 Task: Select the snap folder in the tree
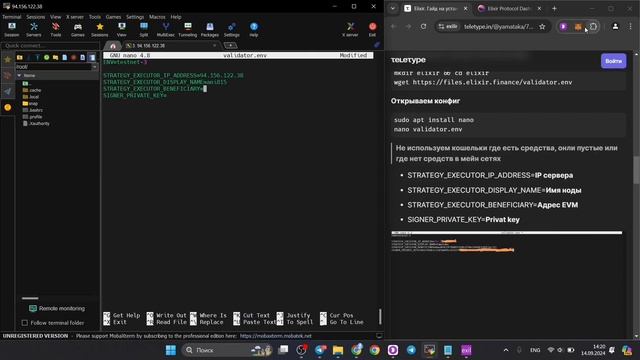coord(31,104)
